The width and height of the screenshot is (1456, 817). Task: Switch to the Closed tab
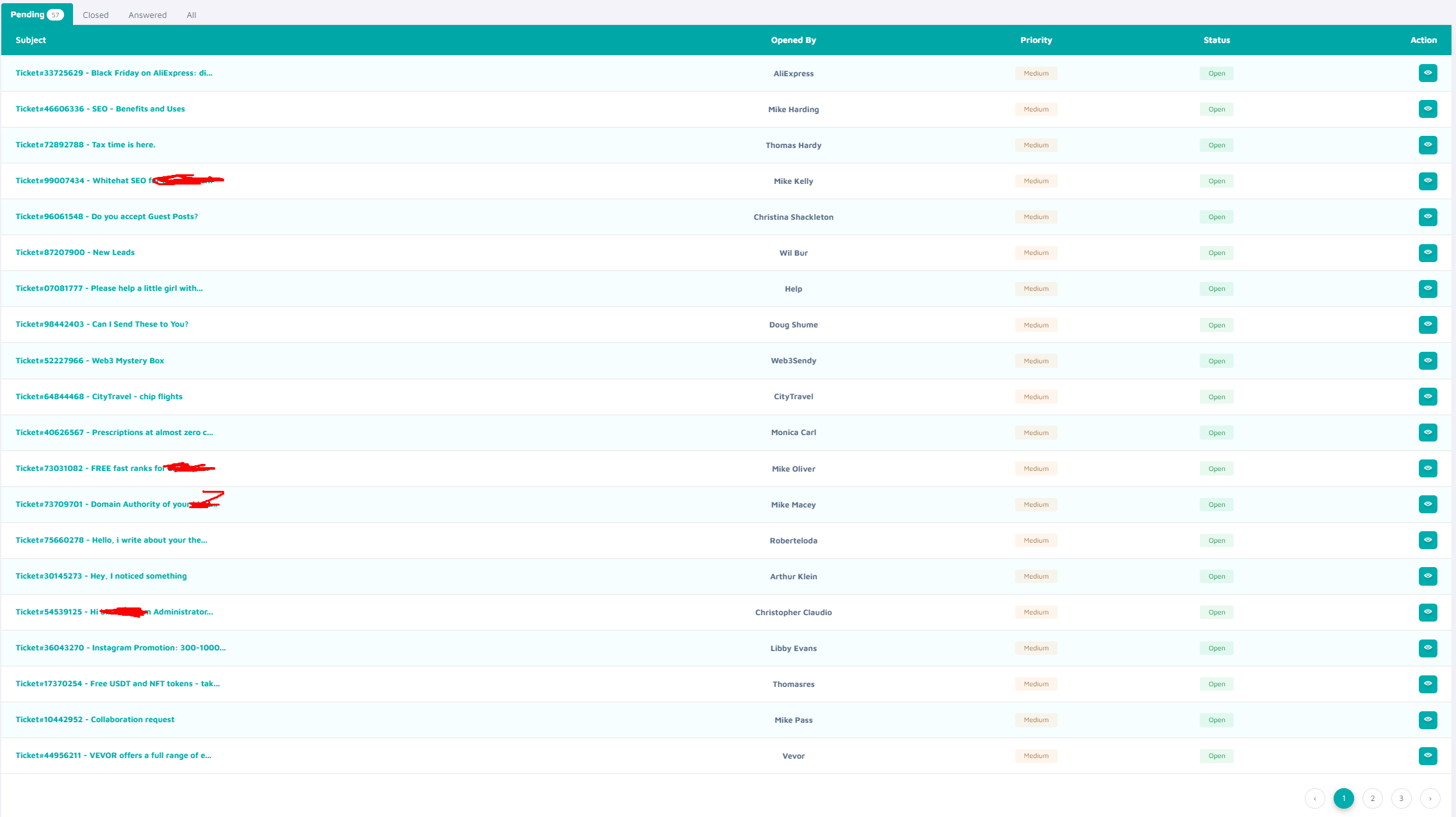(95, 15)
